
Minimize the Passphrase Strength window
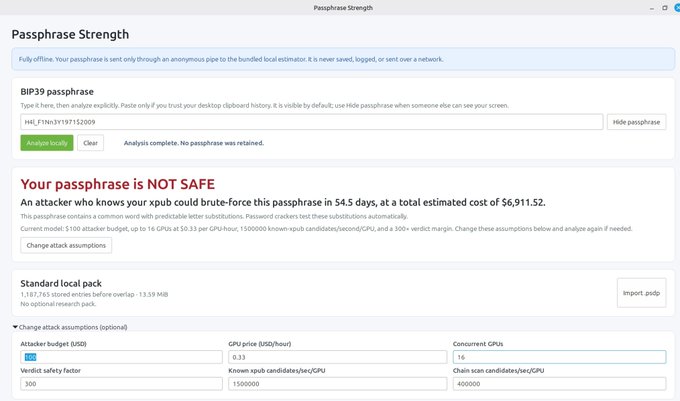651,8
